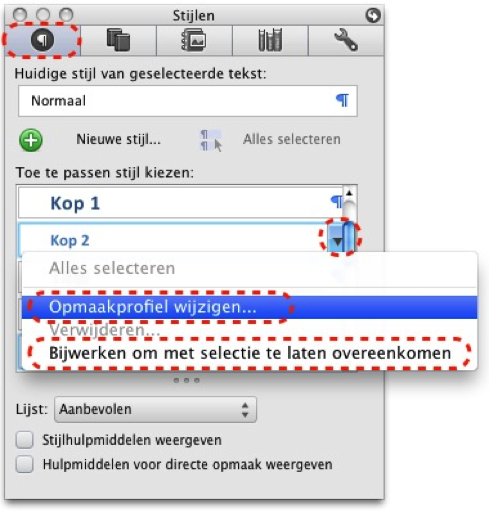Open the Styles tab with the pilcrow icon

[42, 40]
